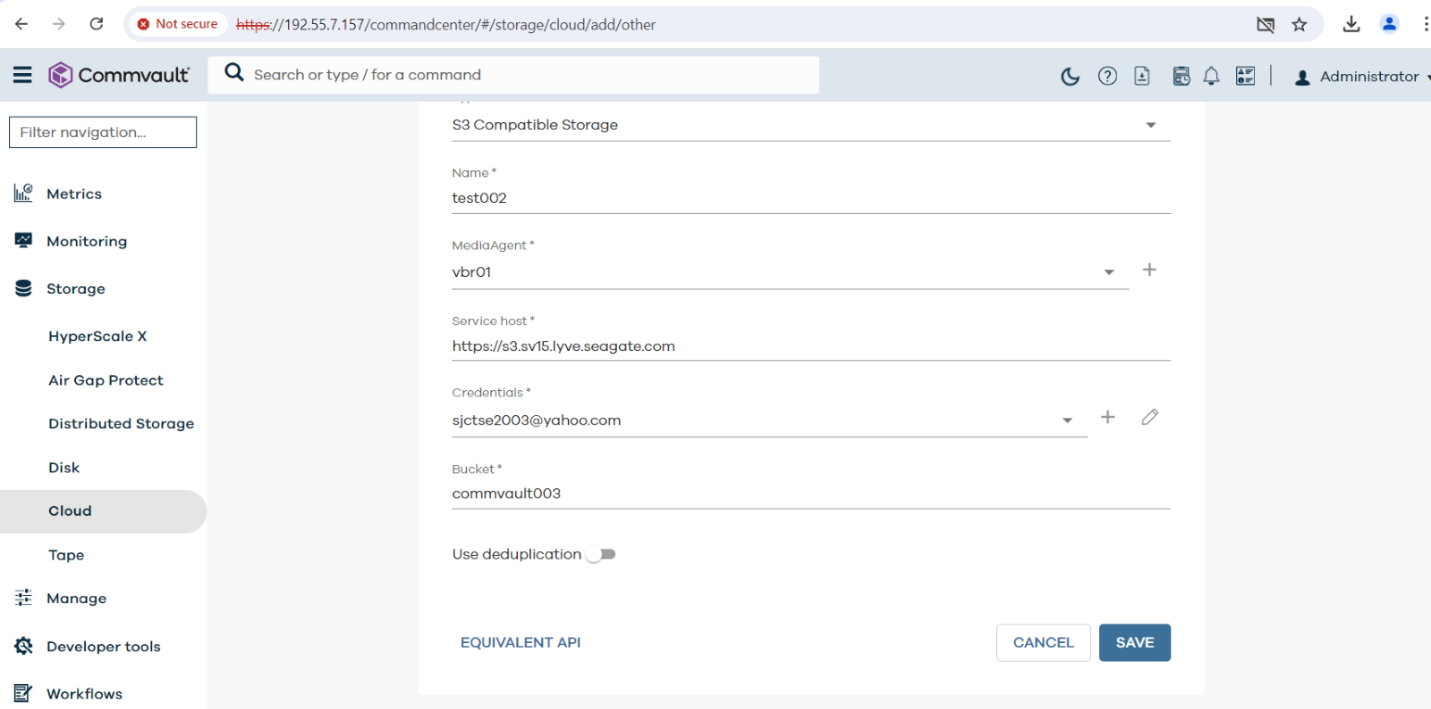Click the crossed-out screen icon in address bar
Screen dimensions: 1431x709
point(1265,24)
